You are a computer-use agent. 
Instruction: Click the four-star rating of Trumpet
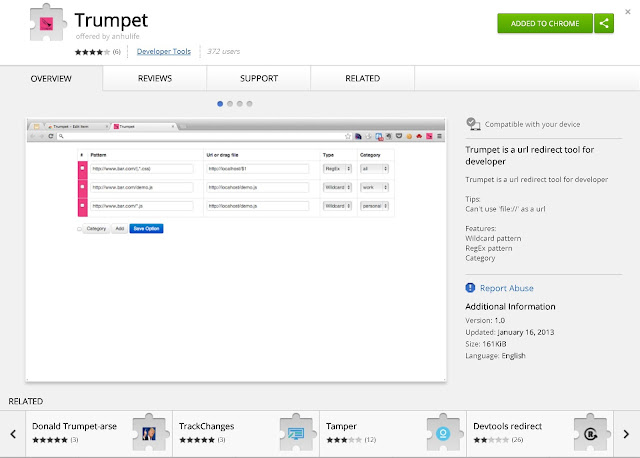92,52
